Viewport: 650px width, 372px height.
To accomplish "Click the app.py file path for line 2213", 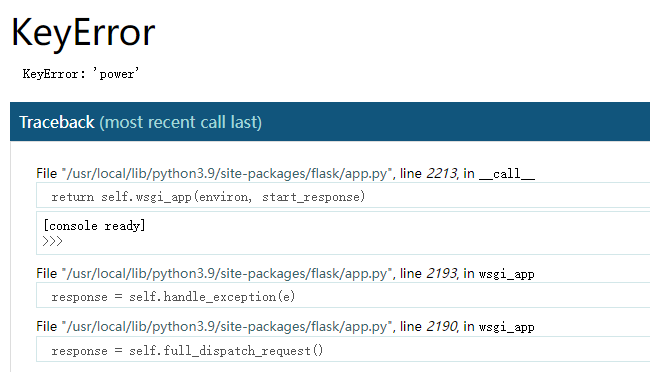I will (227, 173).
